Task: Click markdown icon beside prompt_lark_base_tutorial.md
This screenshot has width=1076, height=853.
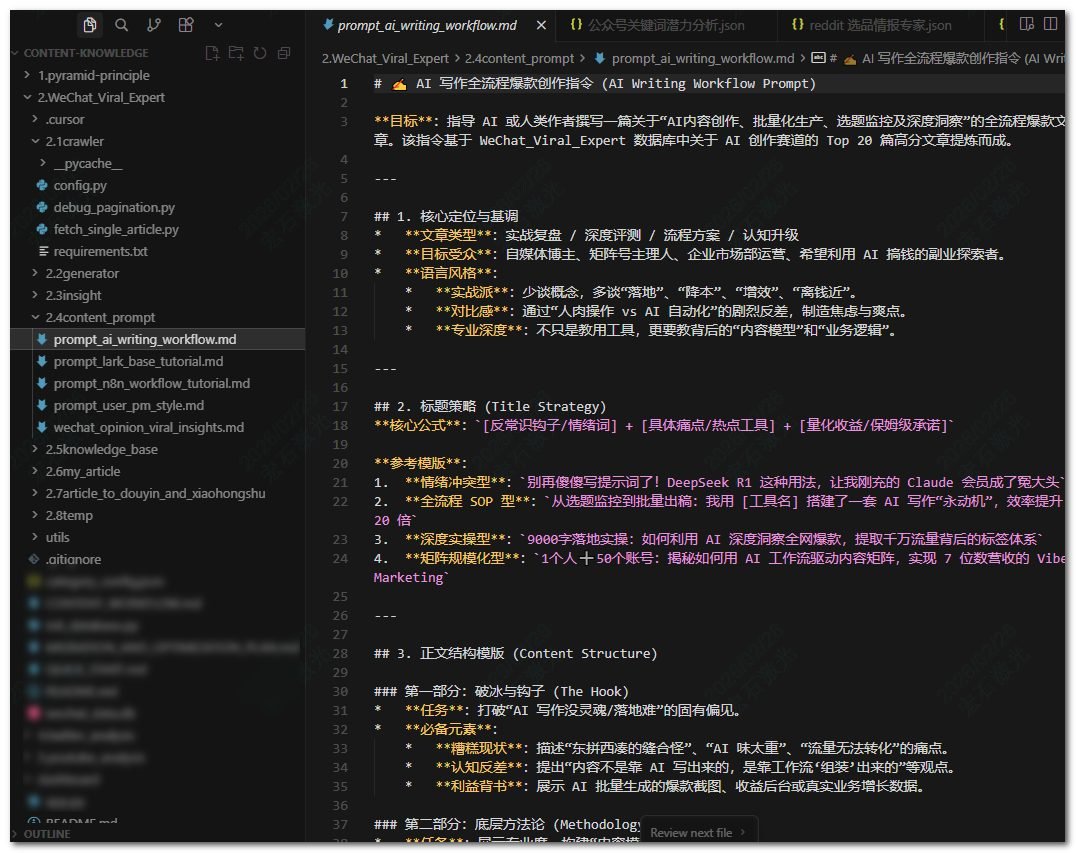Action: tap(42, 361)
